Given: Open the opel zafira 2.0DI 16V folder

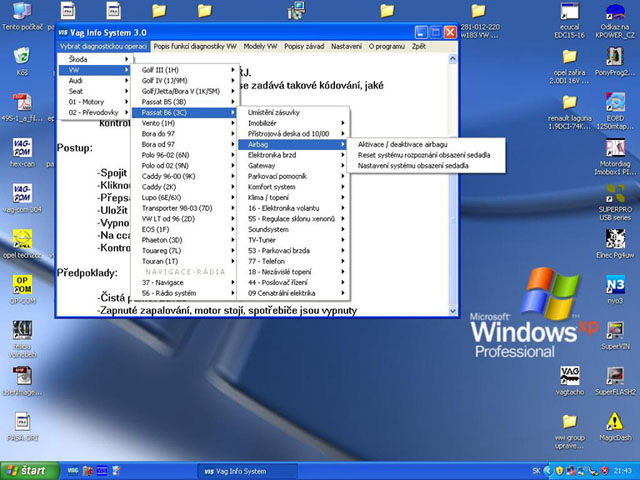Looking at the screenshot, I should point(569,66).
